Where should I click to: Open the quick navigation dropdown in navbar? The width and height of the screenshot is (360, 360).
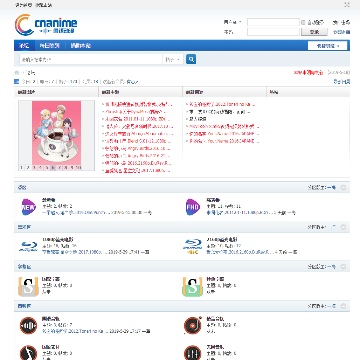click(x=327, y=46)
